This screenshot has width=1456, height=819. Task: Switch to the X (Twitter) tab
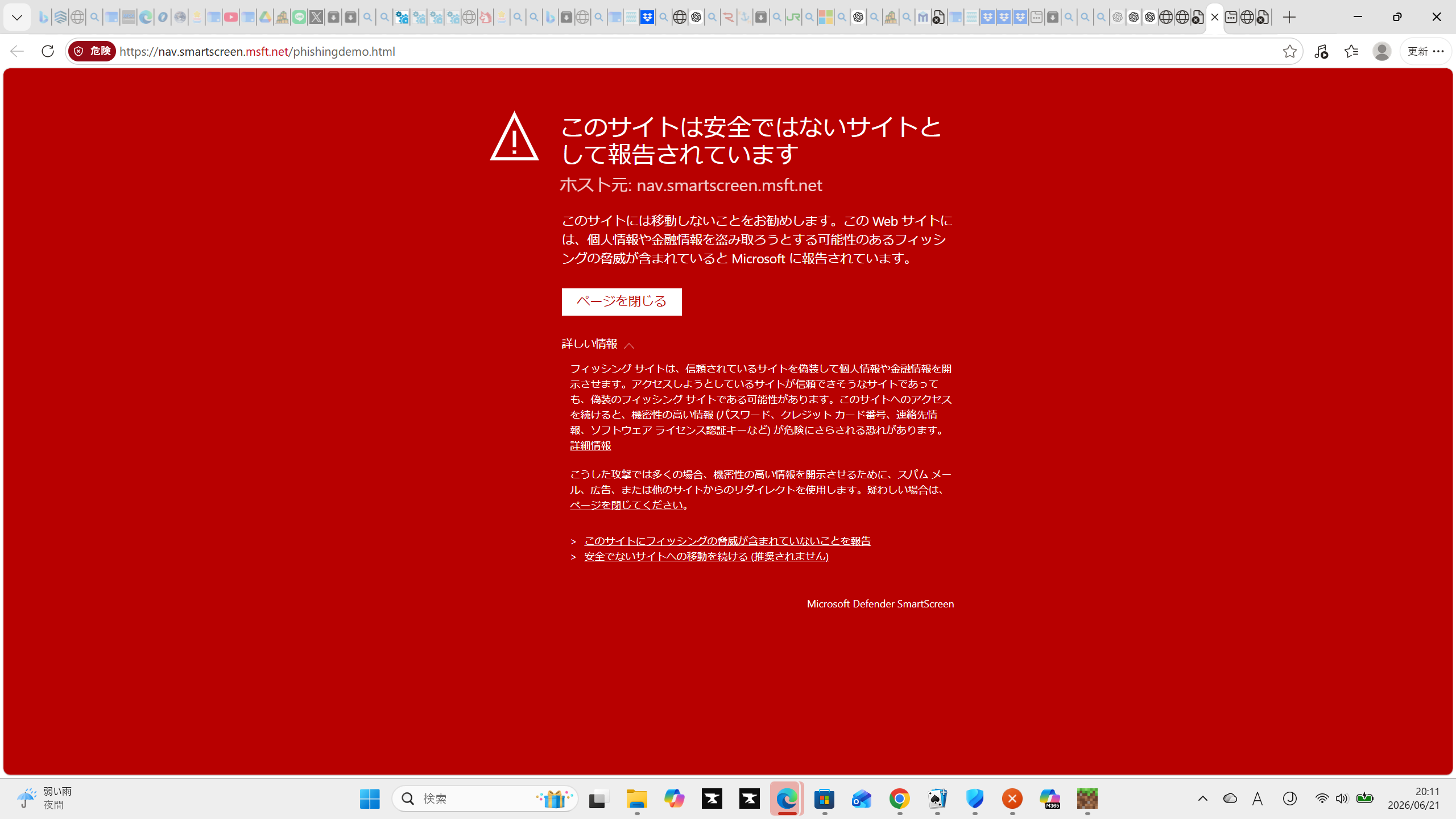coord(316,17)
